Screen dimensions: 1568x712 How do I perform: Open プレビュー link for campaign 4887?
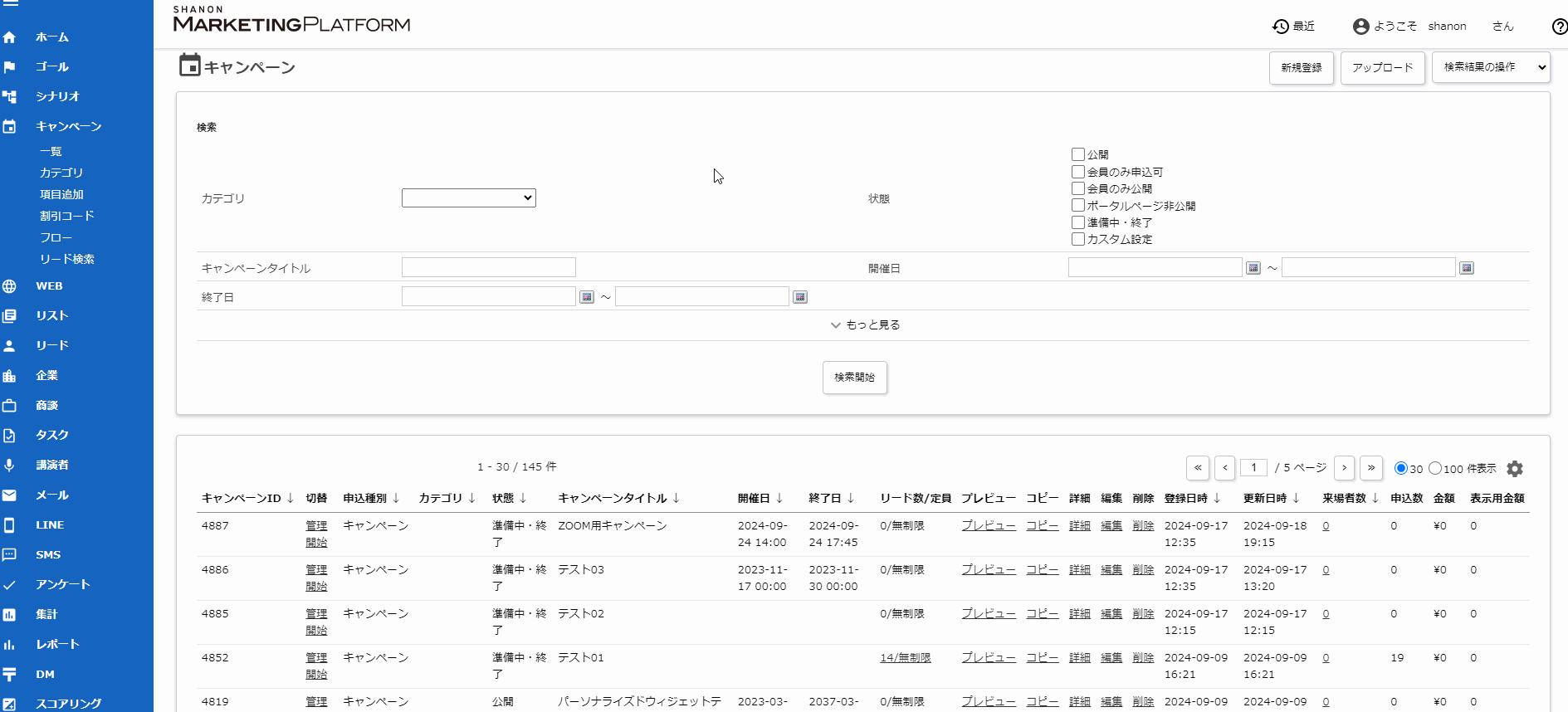989,525
